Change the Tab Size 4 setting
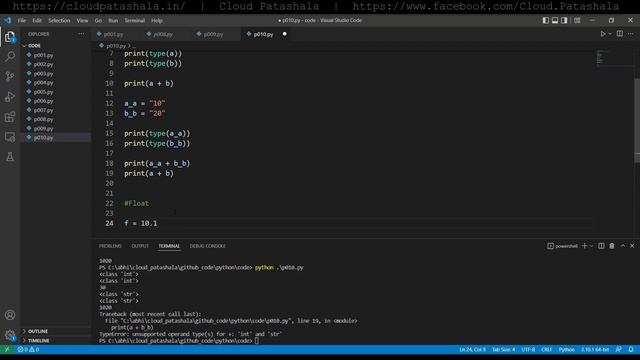 click(503, 349)
